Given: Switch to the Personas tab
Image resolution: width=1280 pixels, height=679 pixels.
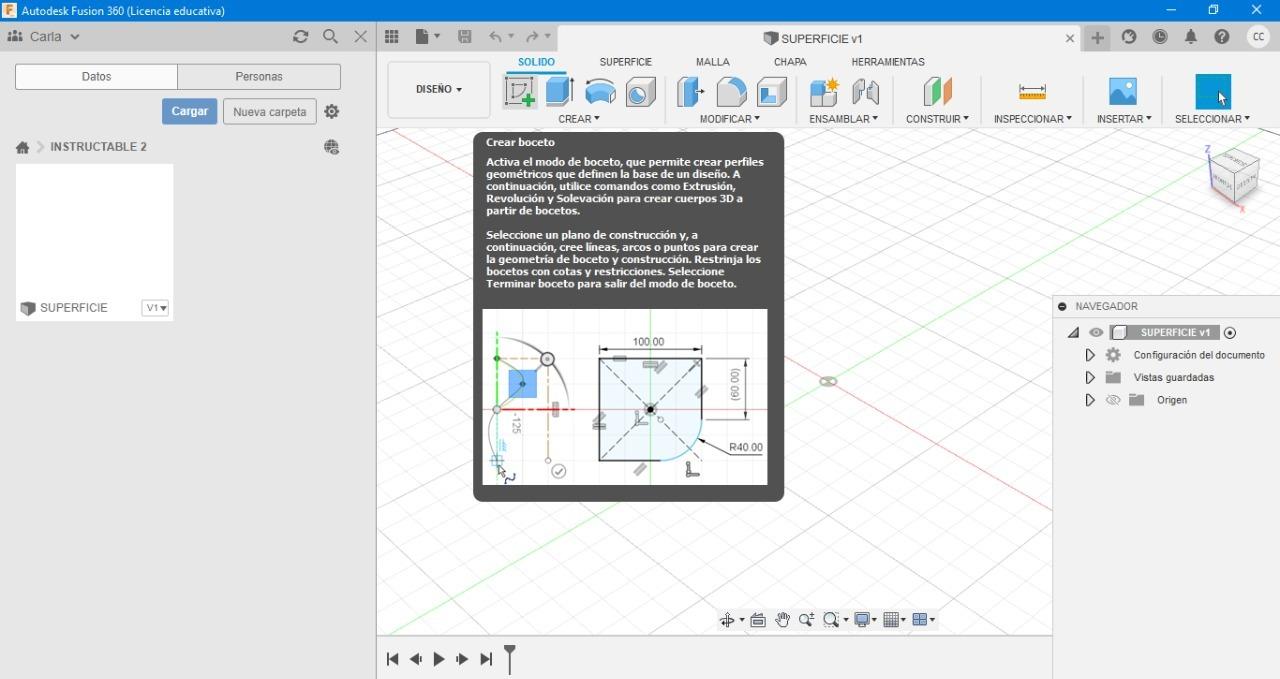Looking at the screenshot, I should 259,77.
